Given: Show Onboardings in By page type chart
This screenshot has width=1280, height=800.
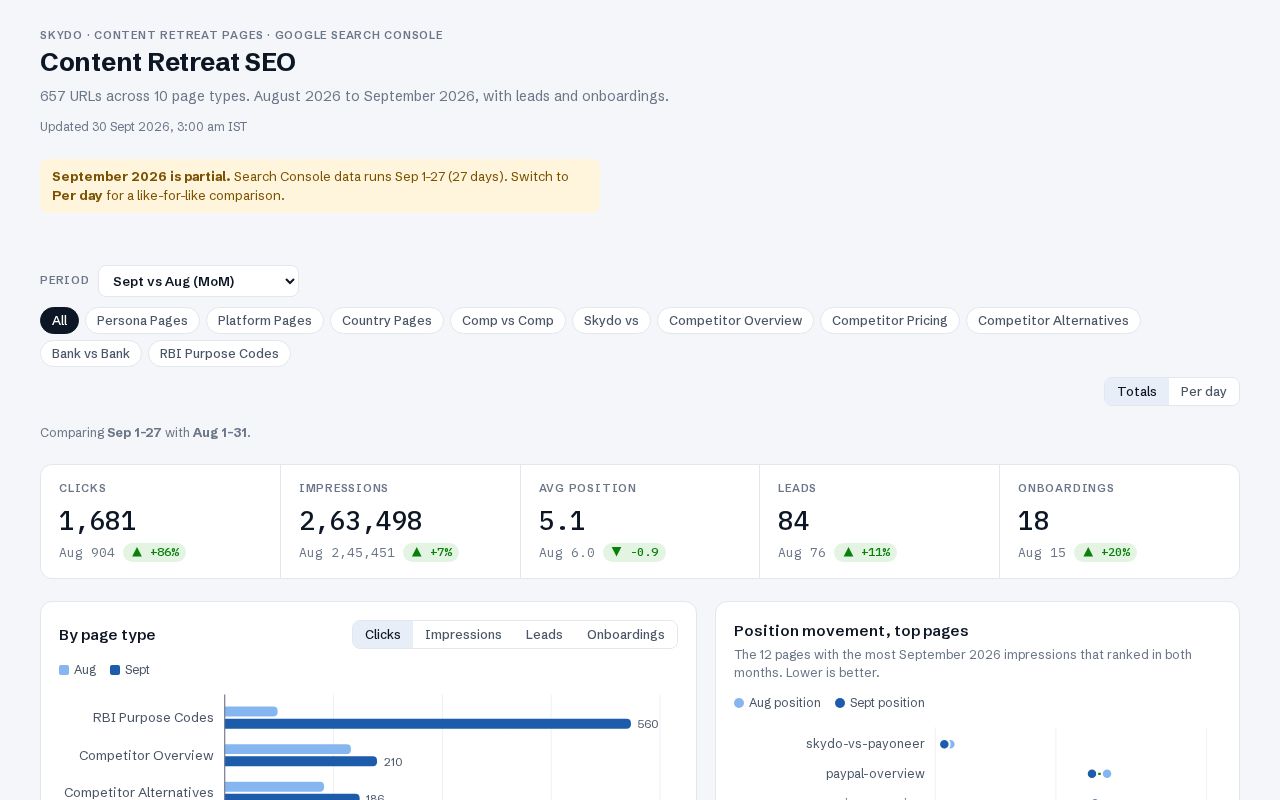Looking at the screenshot, I should 626,634.
